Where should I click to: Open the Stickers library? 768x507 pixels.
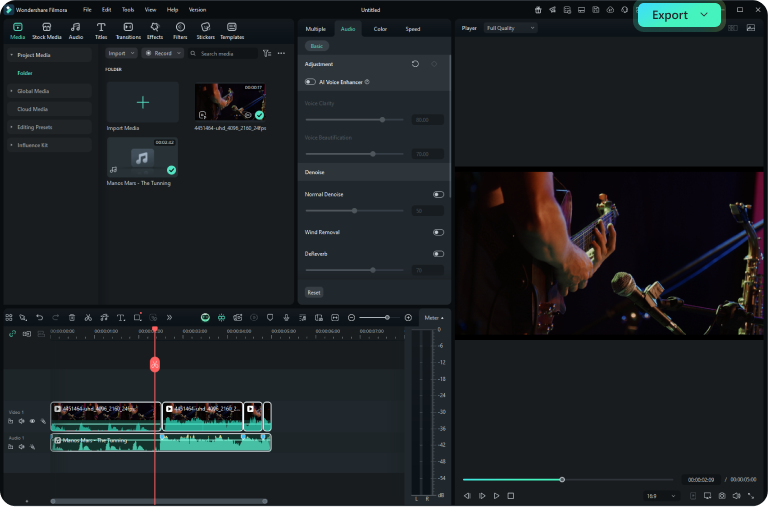click(205, 30)
